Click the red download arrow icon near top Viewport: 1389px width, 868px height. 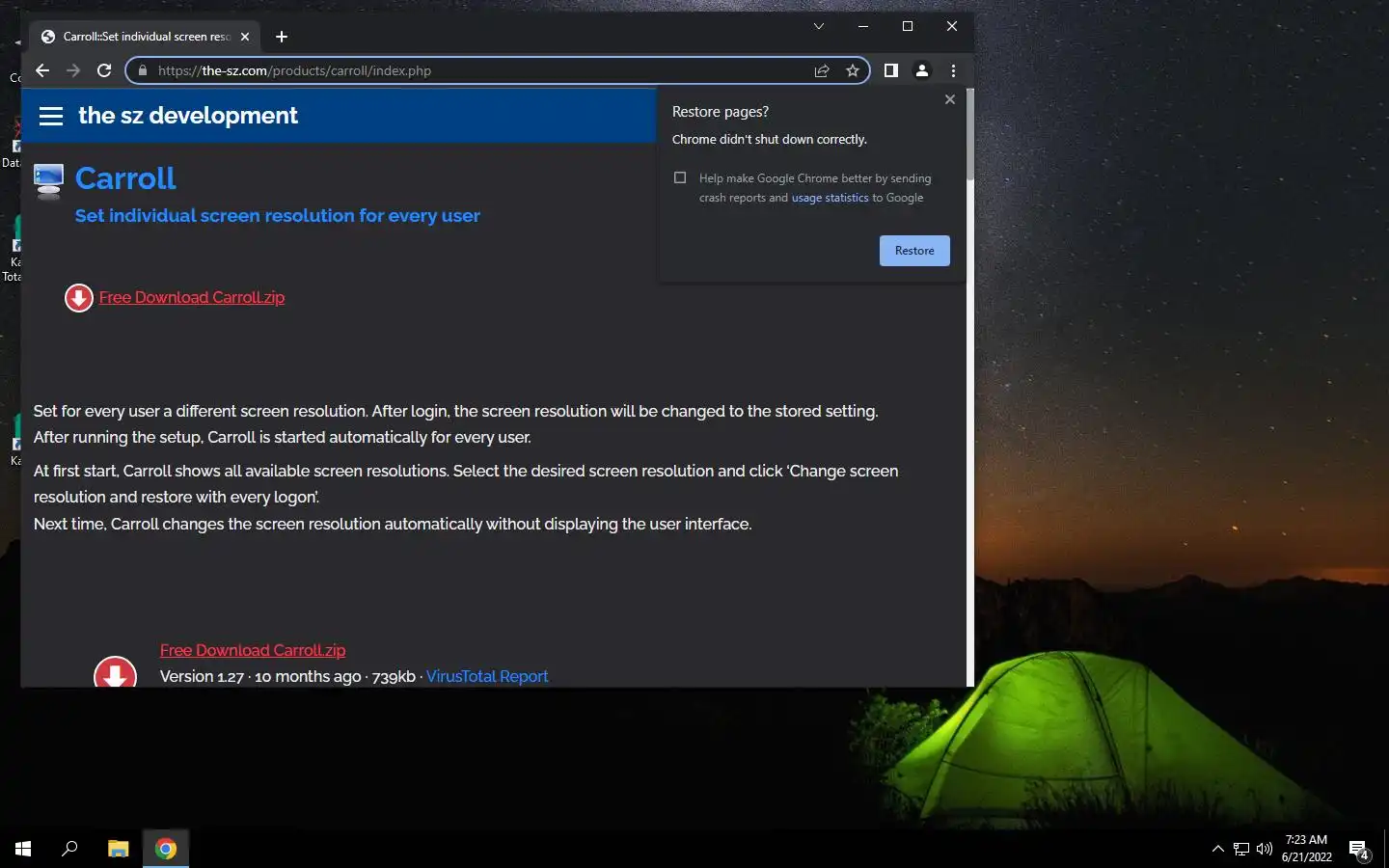tap(79, 298)
